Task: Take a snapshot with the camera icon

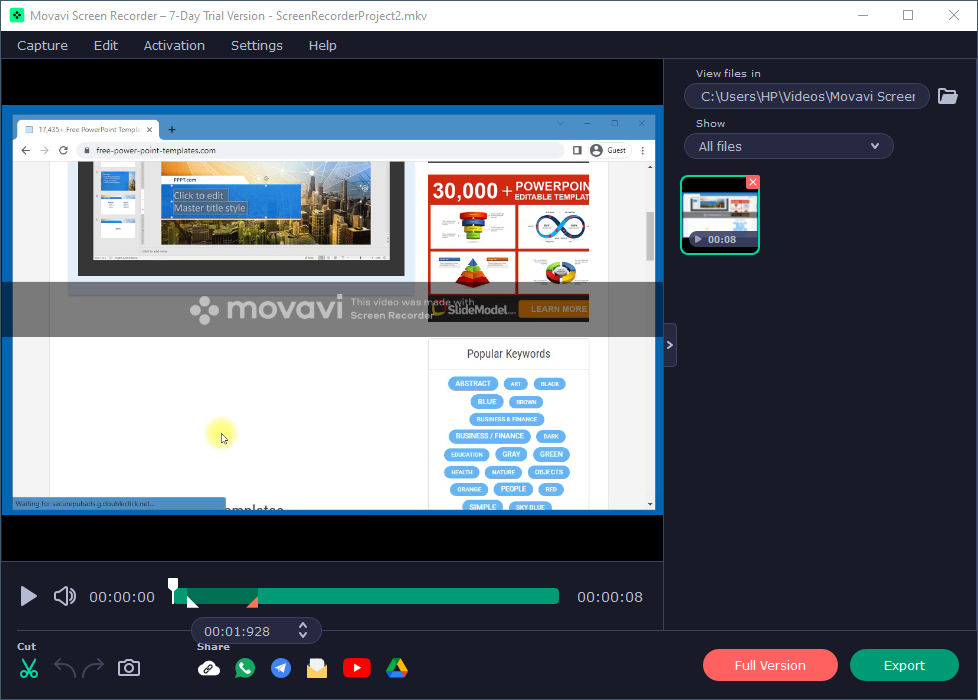Action: 129,668
